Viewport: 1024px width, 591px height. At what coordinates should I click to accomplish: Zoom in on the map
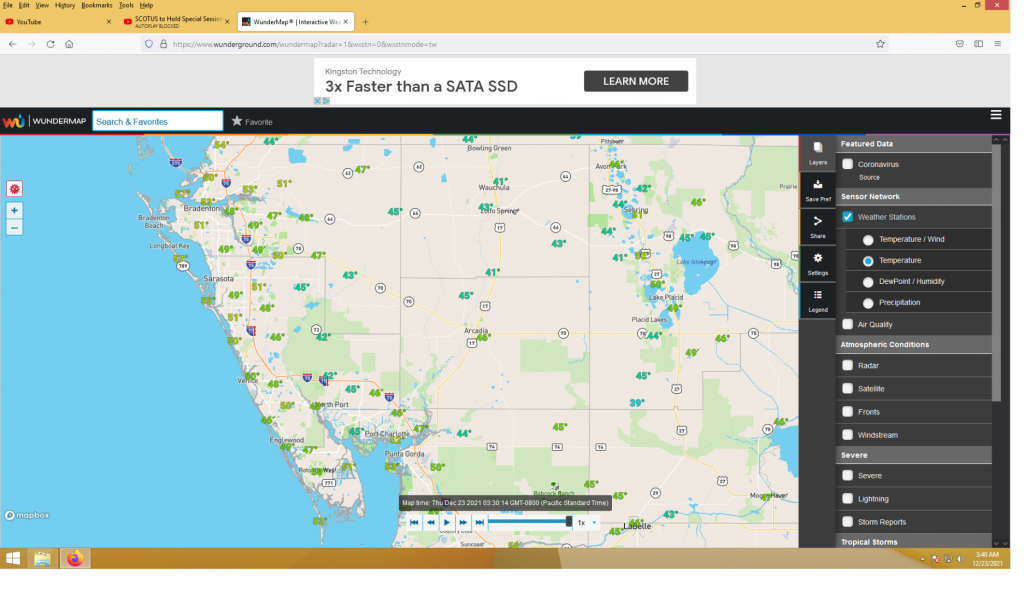click(14, 211)
